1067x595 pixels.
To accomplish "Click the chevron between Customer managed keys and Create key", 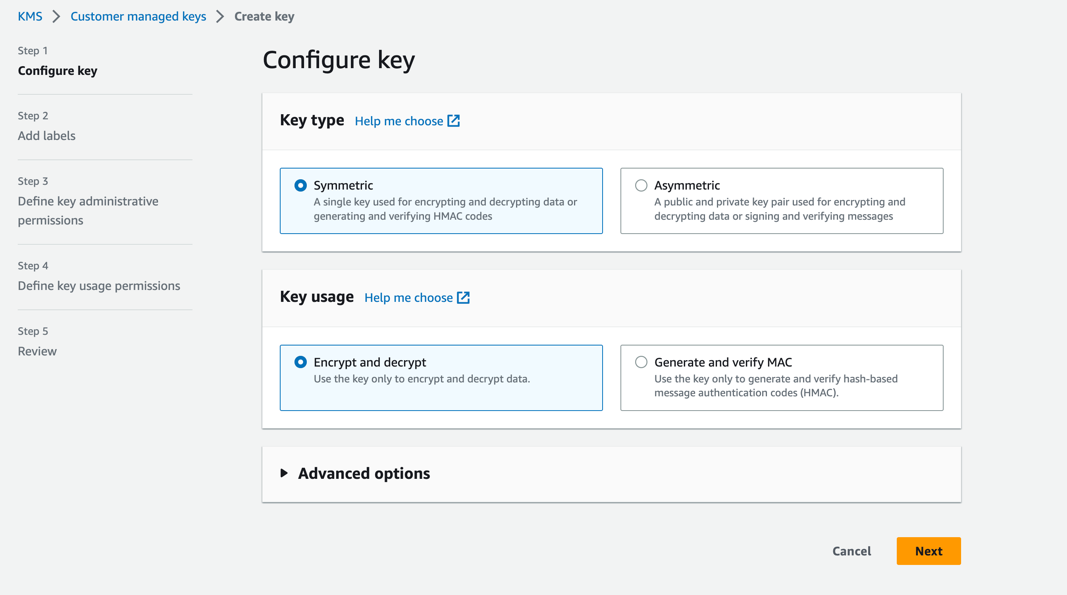I will (x=222, y=16).
